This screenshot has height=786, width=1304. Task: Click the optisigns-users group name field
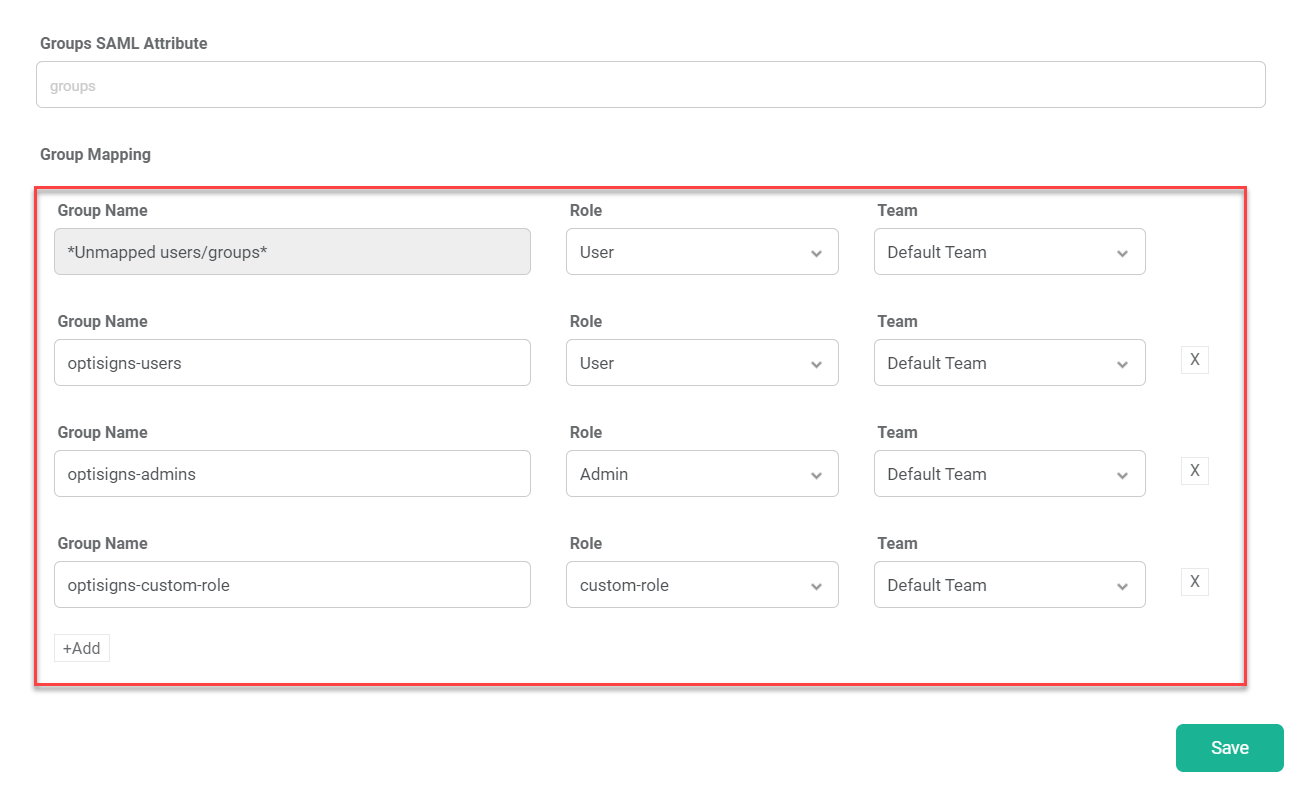[x=292, y=363]
